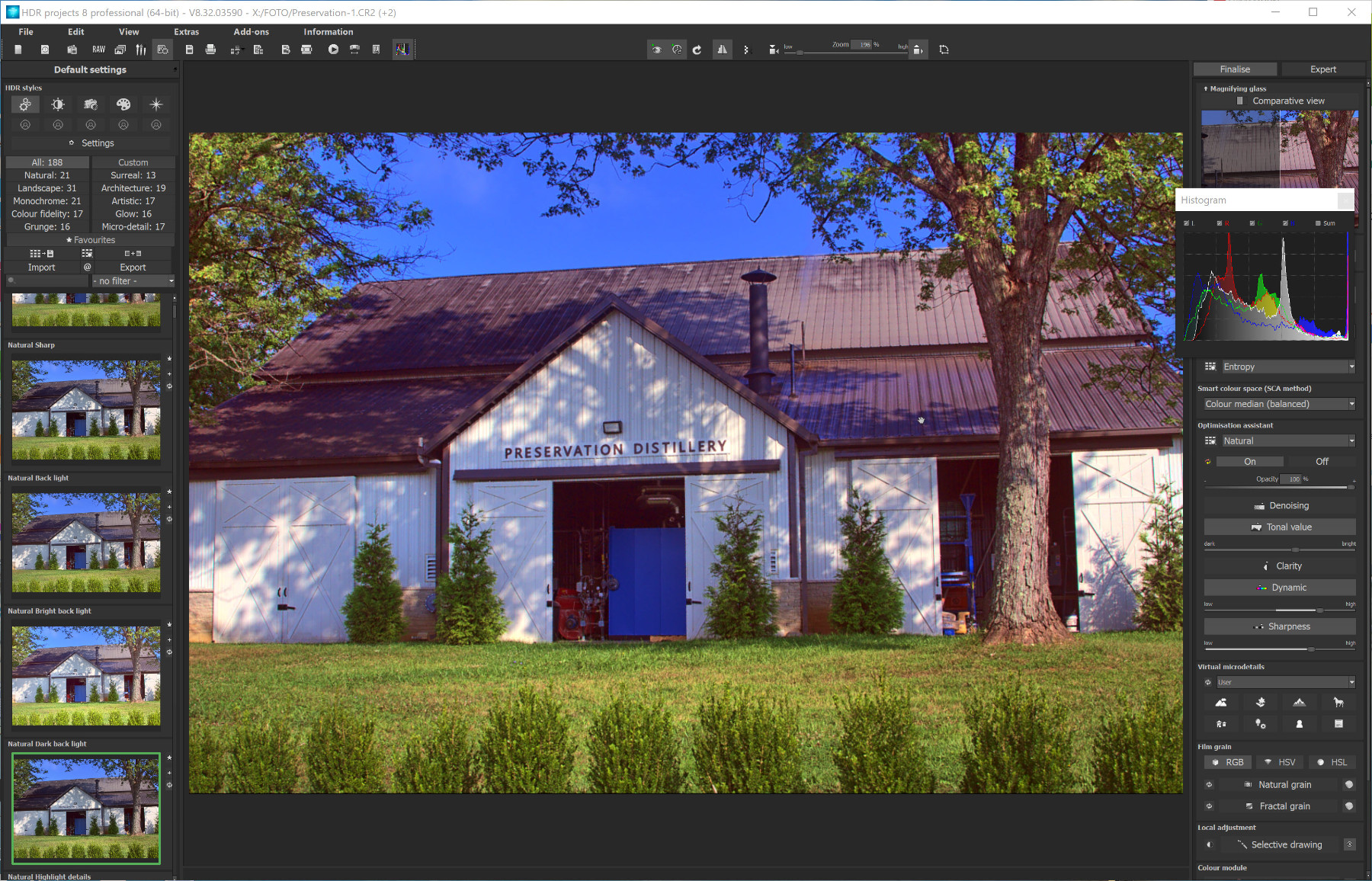The height and width of the screenshot is (881, 1372).
Task: Click the zoom out icon beside low
Action: click(x=774, y=50)
